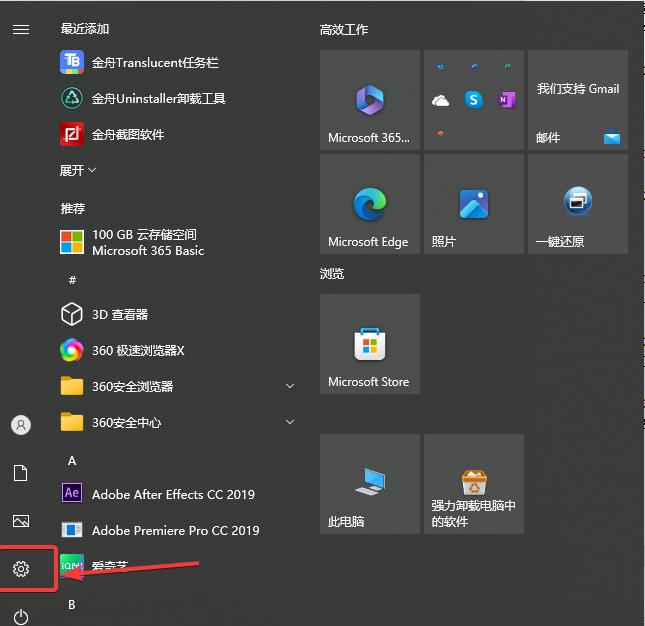Screen dimensions: 645x626
Task: Open the 3D 查看器 cube icon
Action: point(72,314)
